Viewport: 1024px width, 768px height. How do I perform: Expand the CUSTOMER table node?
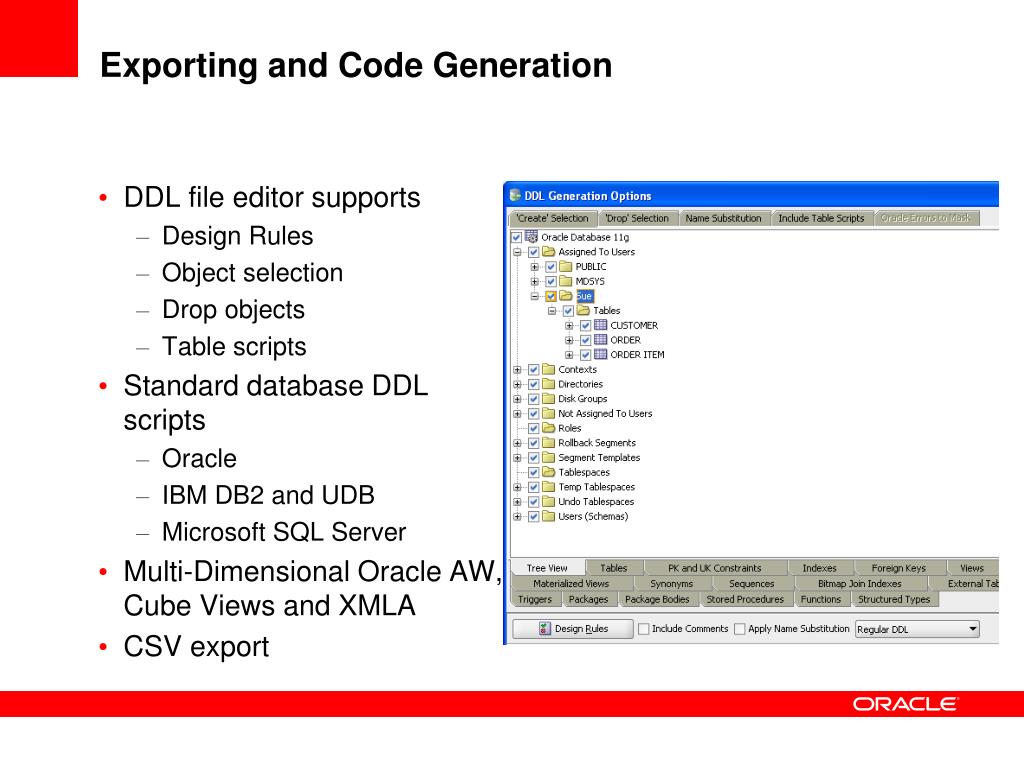569,325
